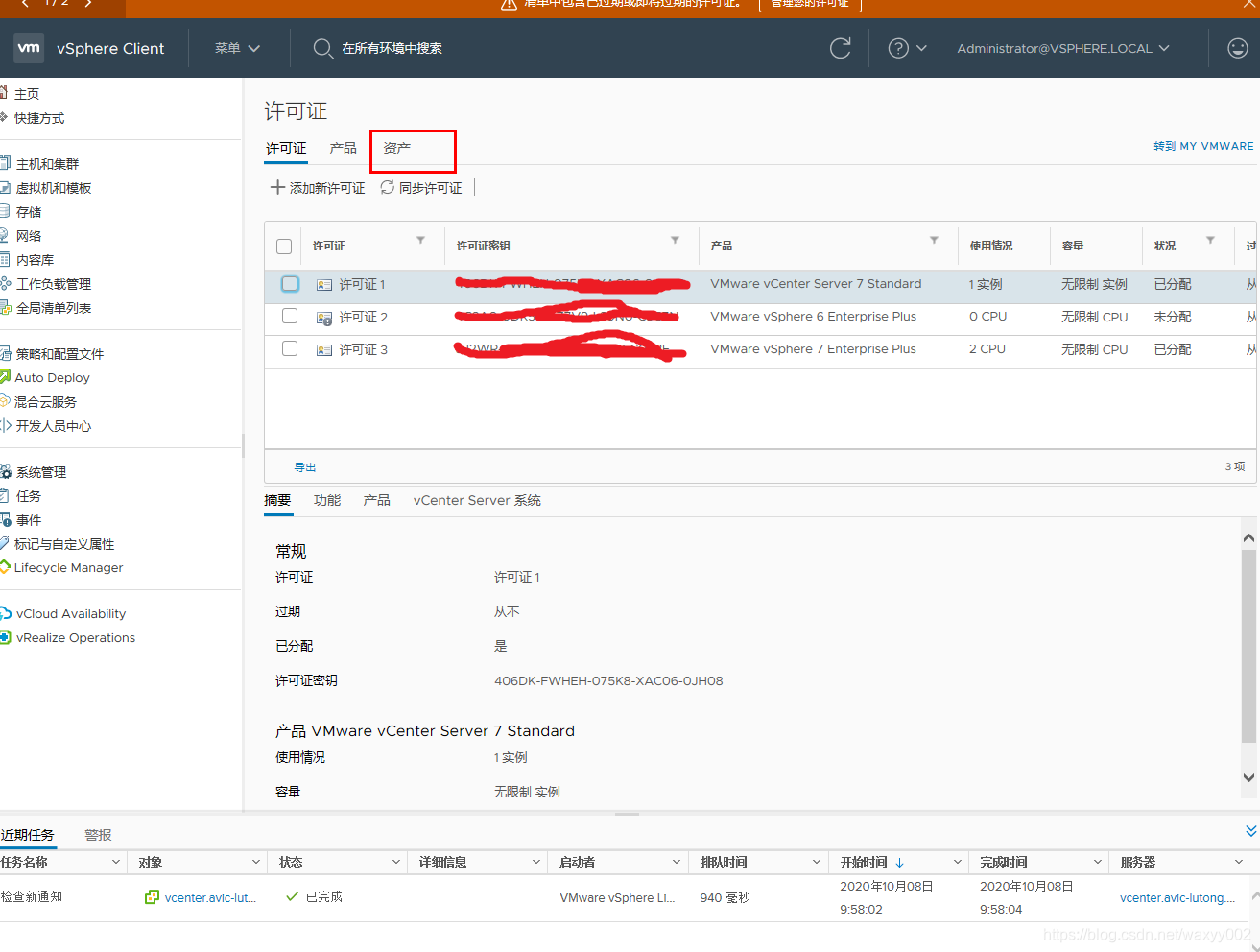This screenshot has height=952, width=1260.
Task: Open the Administrator@VSPHERE.LOCAL user dropdown
Action: pyautogui.click(x=1063, y=48)
